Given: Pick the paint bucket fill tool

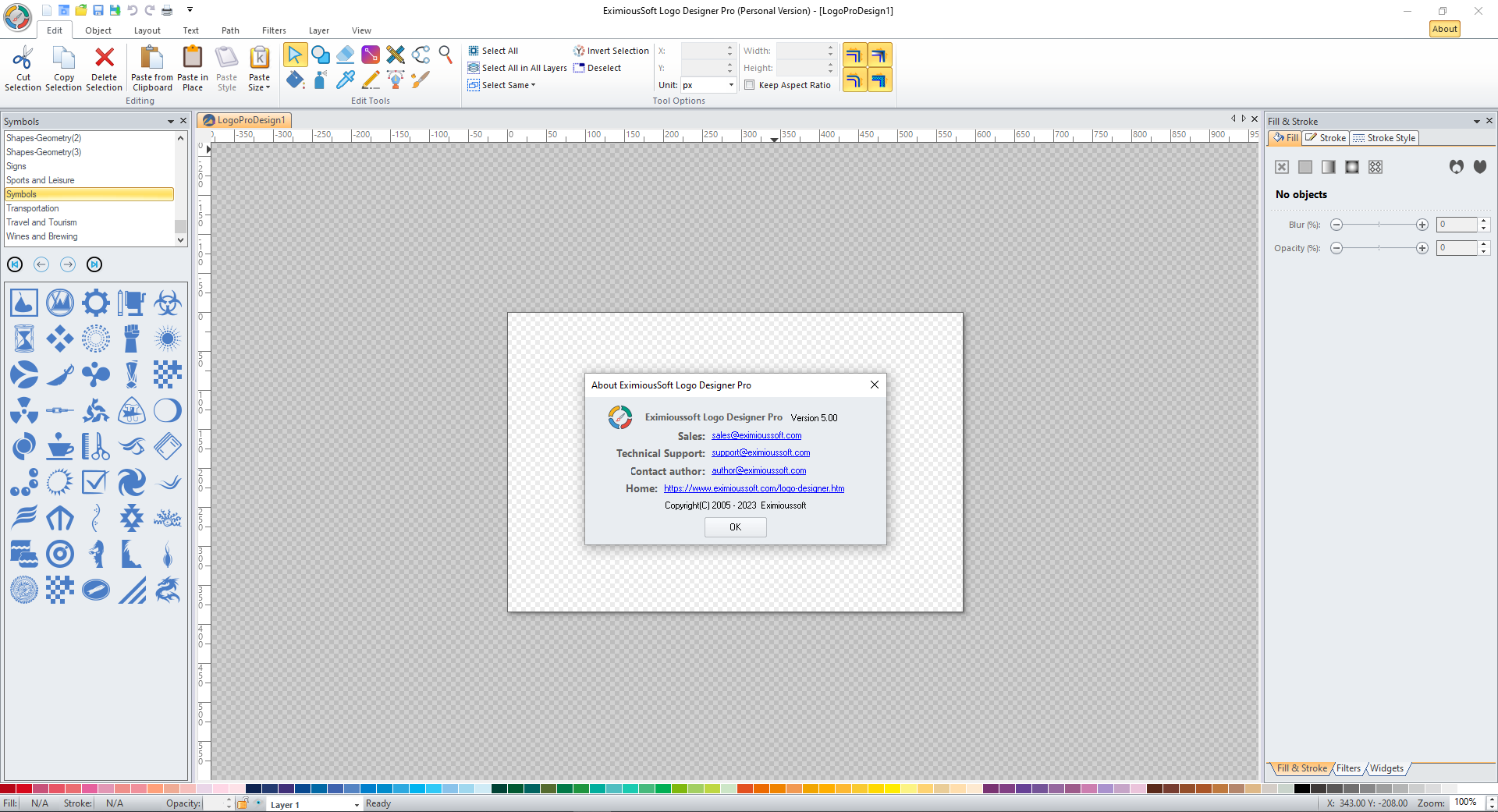Looking at the screenshot, I should tap(295, 80).
